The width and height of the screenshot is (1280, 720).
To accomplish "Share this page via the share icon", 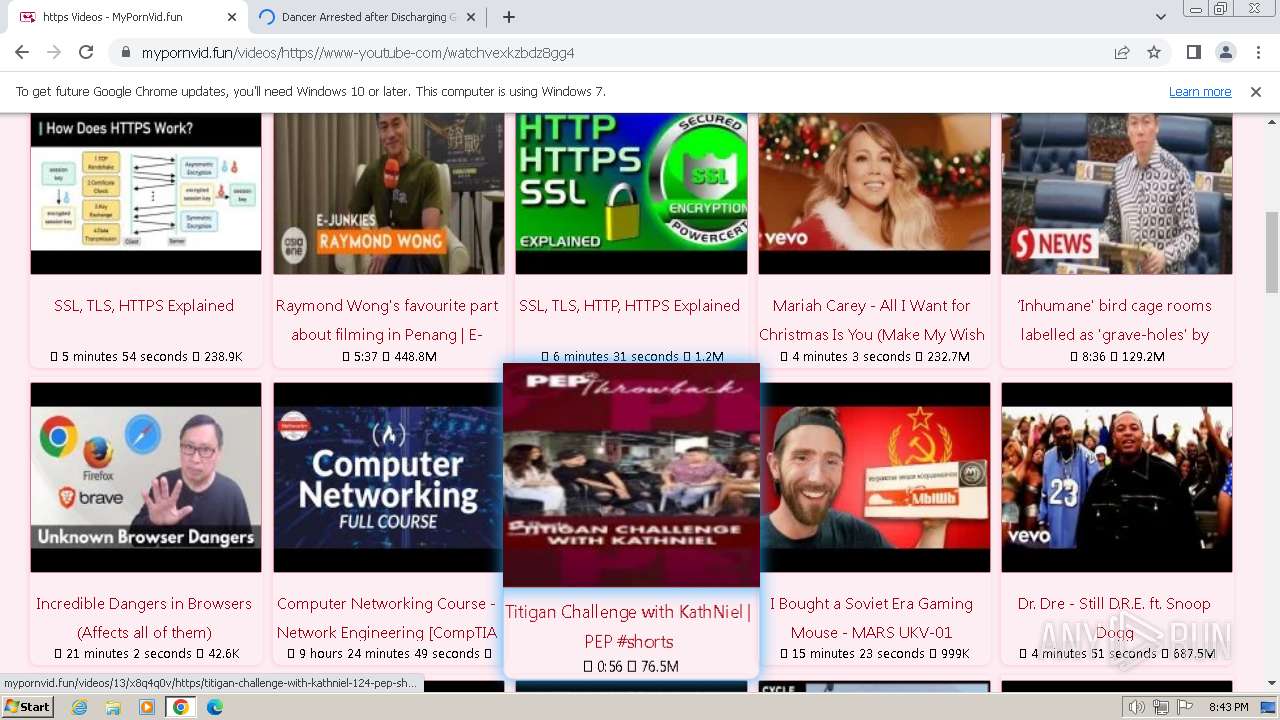I will click(1122, 53).
